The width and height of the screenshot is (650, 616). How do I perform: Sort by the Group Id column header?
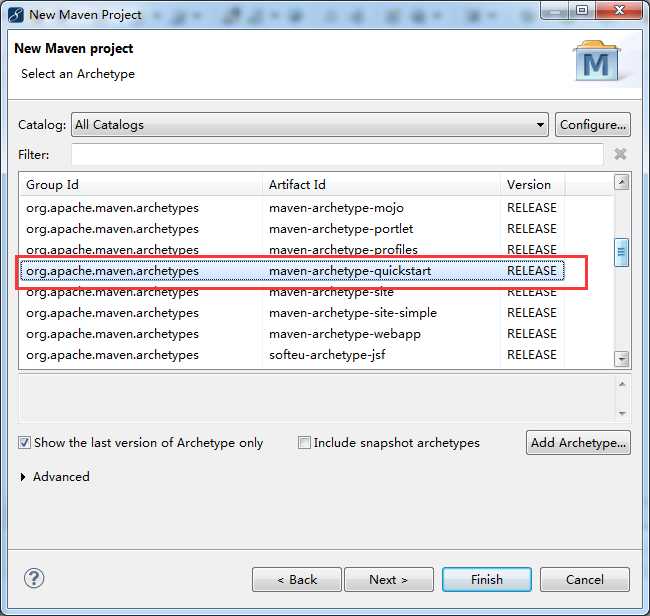click(x=141, y=184)
